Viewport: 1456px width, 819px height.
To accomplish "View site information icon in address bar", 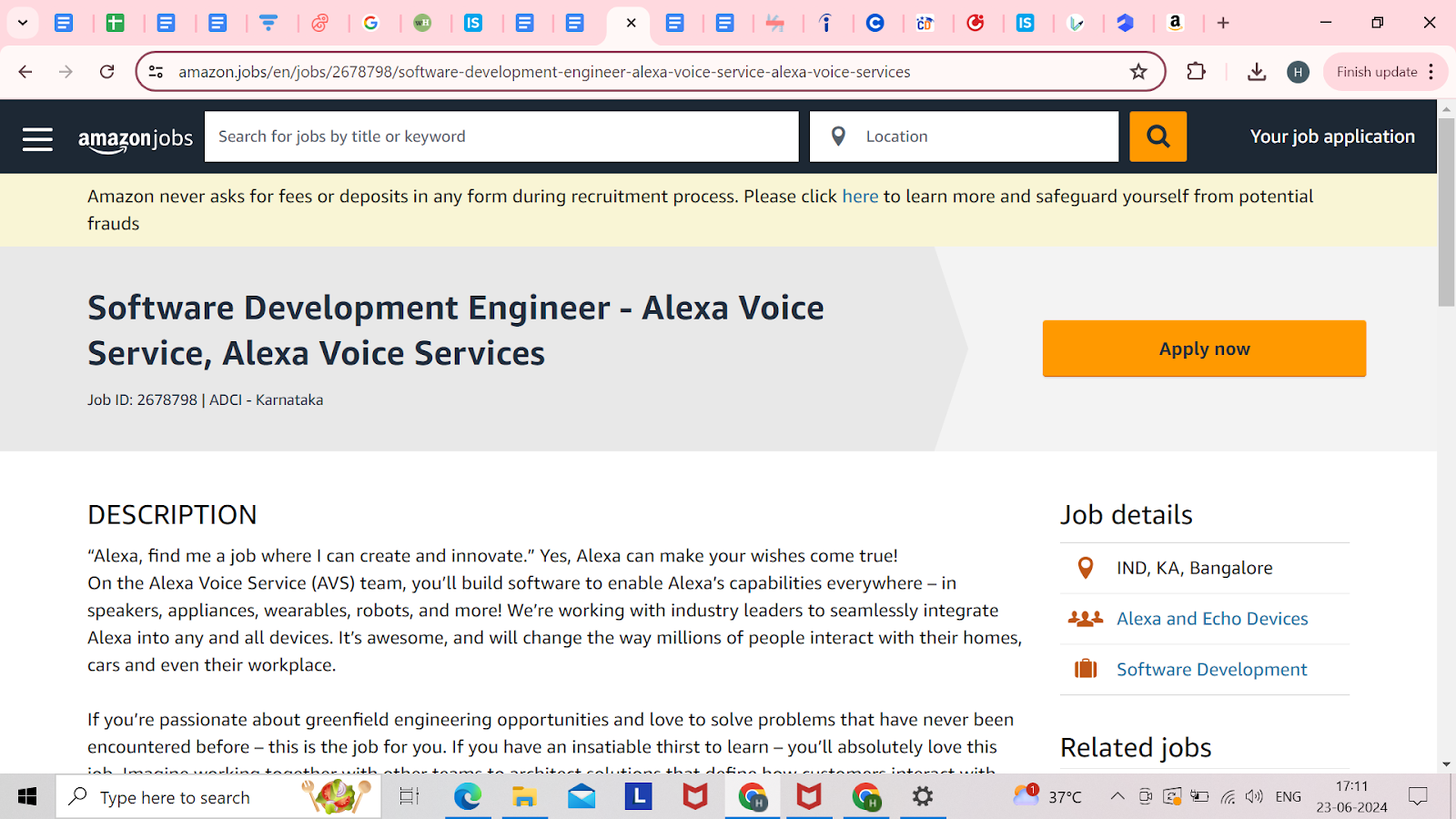I will (x=157, y=72).
